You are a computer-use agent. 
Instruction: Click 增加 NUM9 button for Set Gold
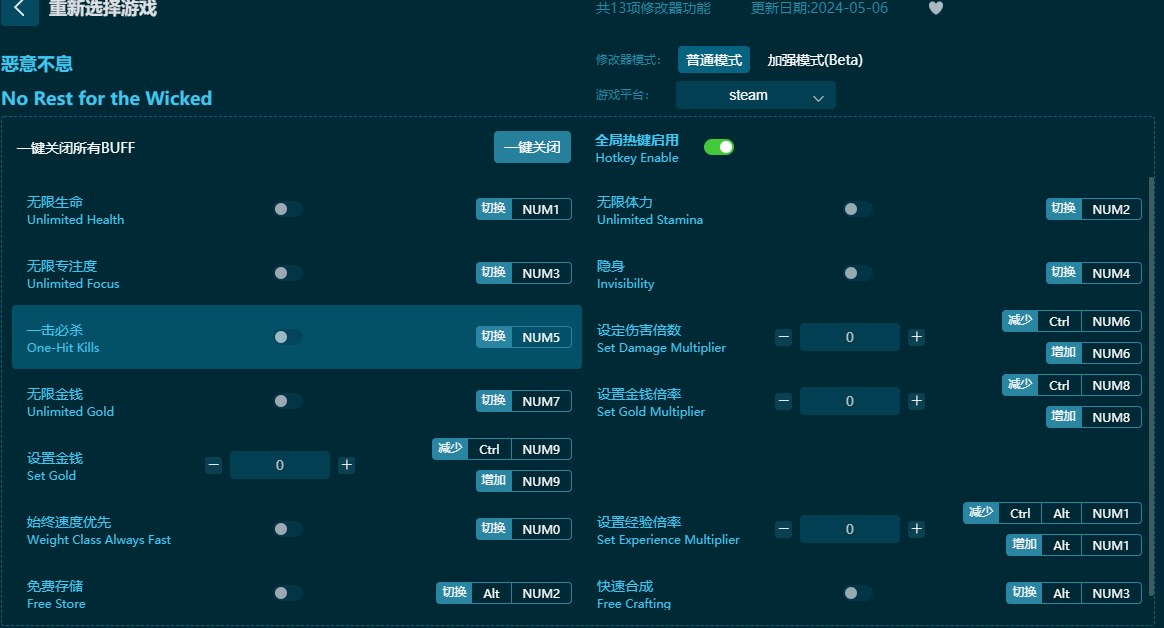(523, 481)
